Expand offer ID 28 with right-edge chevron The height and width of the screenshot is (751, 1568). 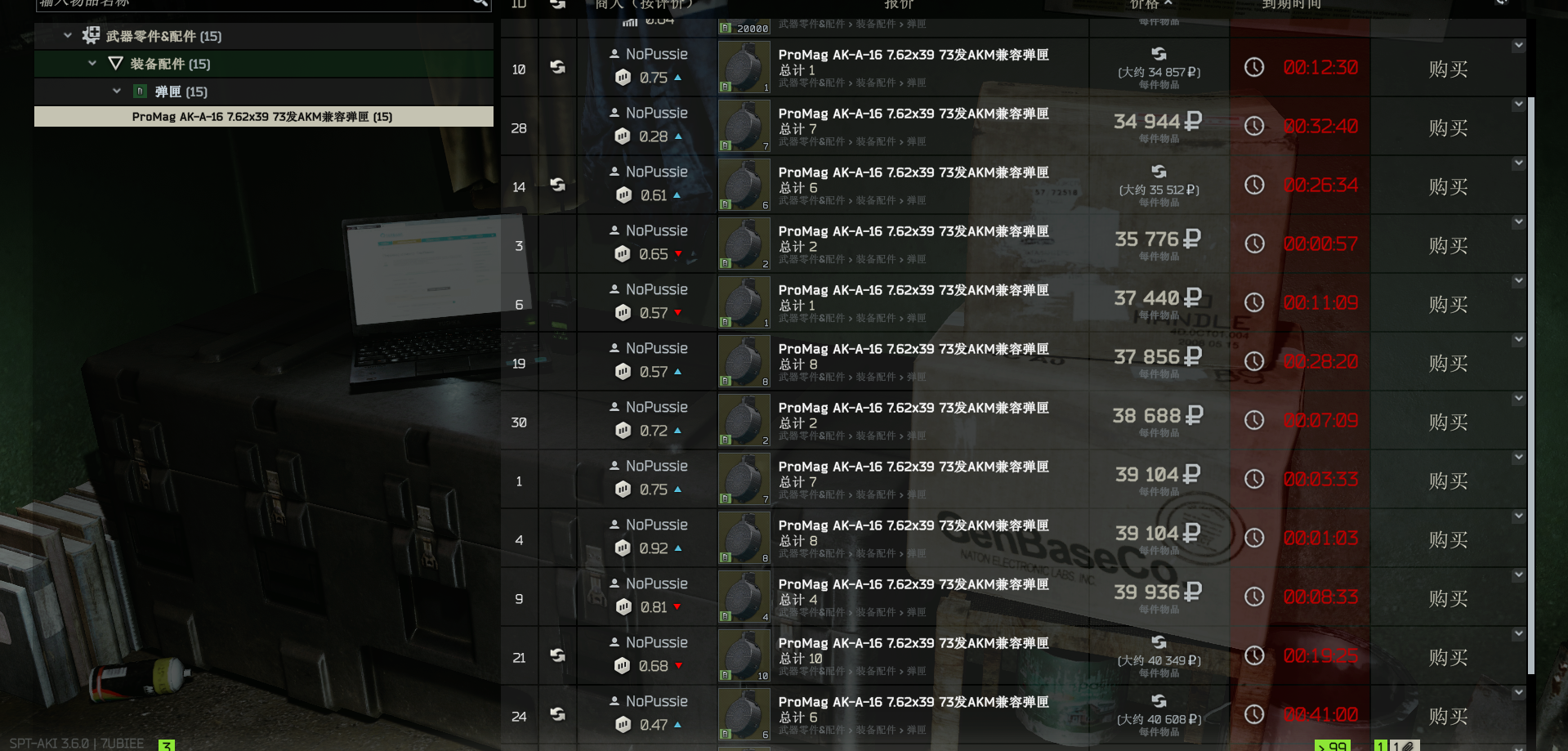pos(1518,105)
